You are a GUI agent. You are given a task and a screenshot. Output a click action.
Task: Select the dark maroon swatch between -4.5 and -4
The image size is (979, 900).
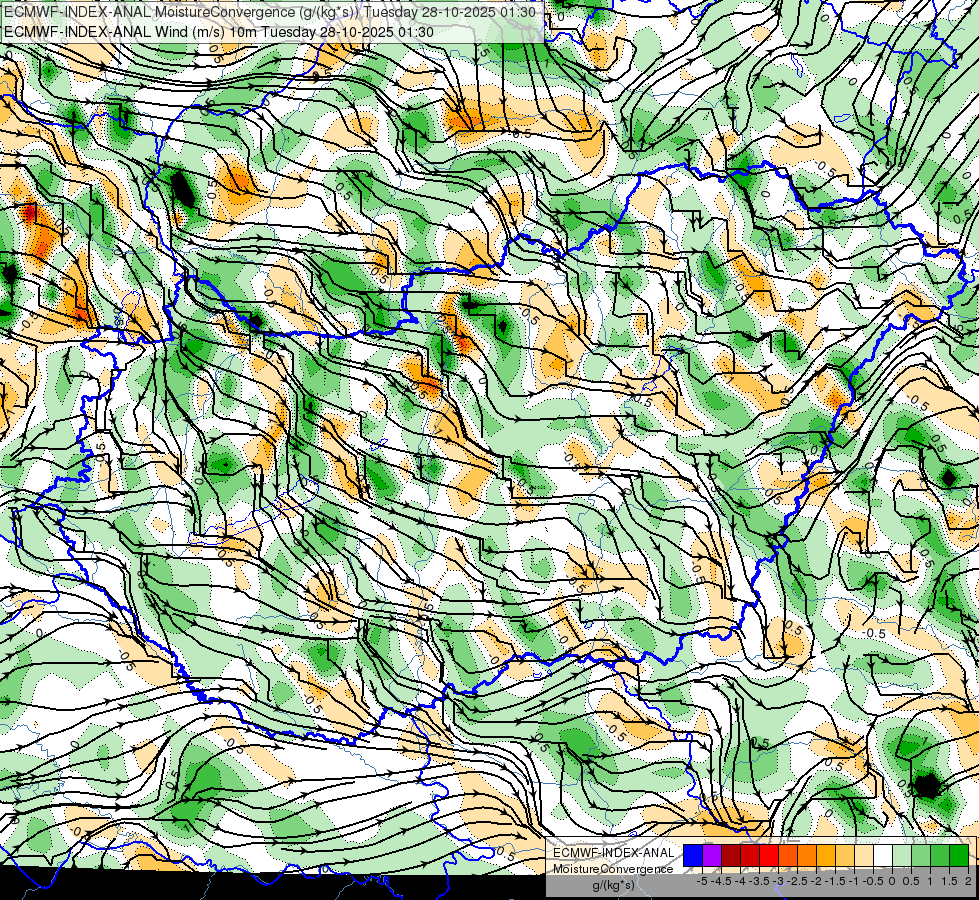pyautogui.click(x=731, y=855)
